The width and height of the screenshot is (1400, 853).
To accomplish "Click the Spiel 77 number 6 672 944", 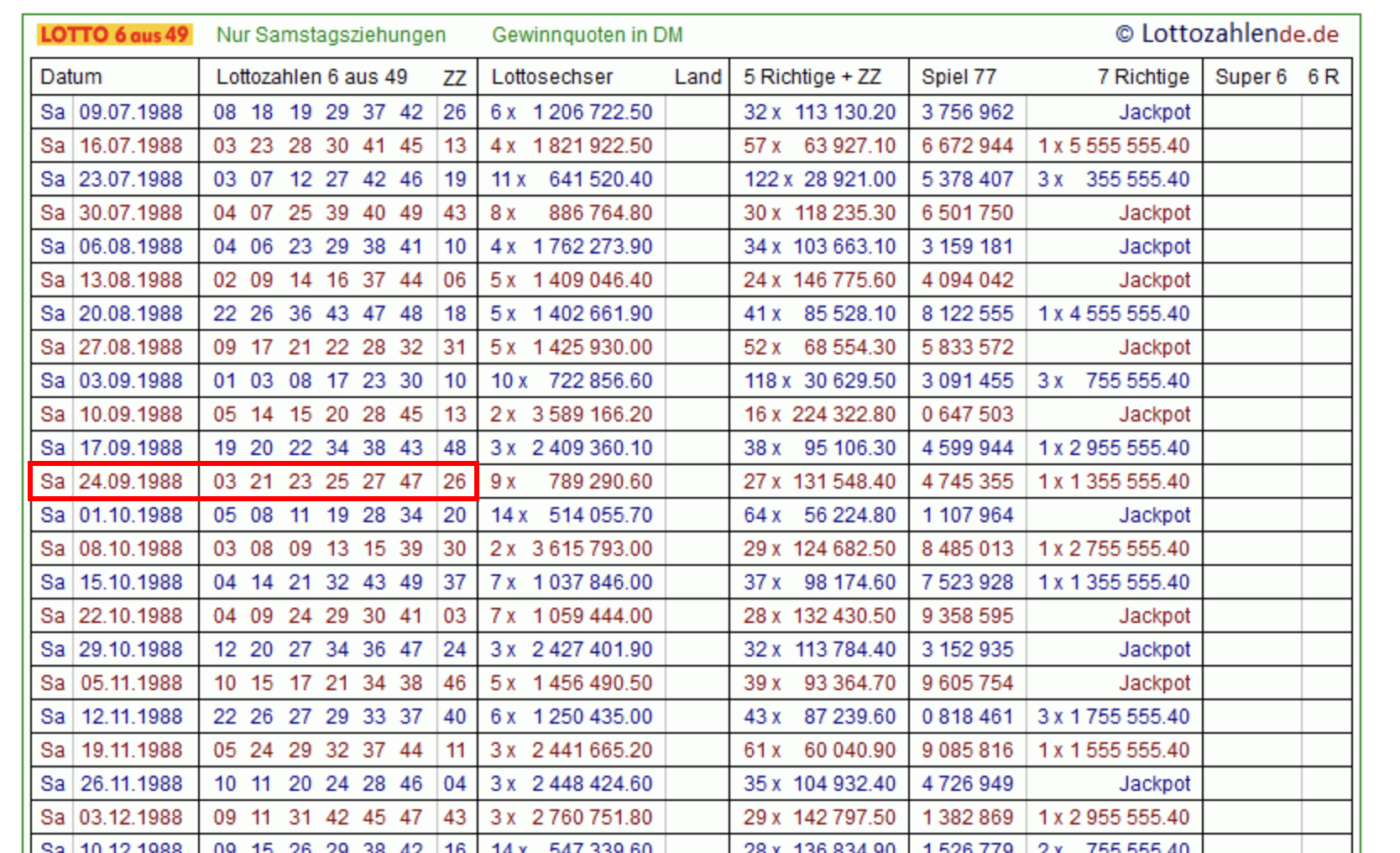I will 967,145.
